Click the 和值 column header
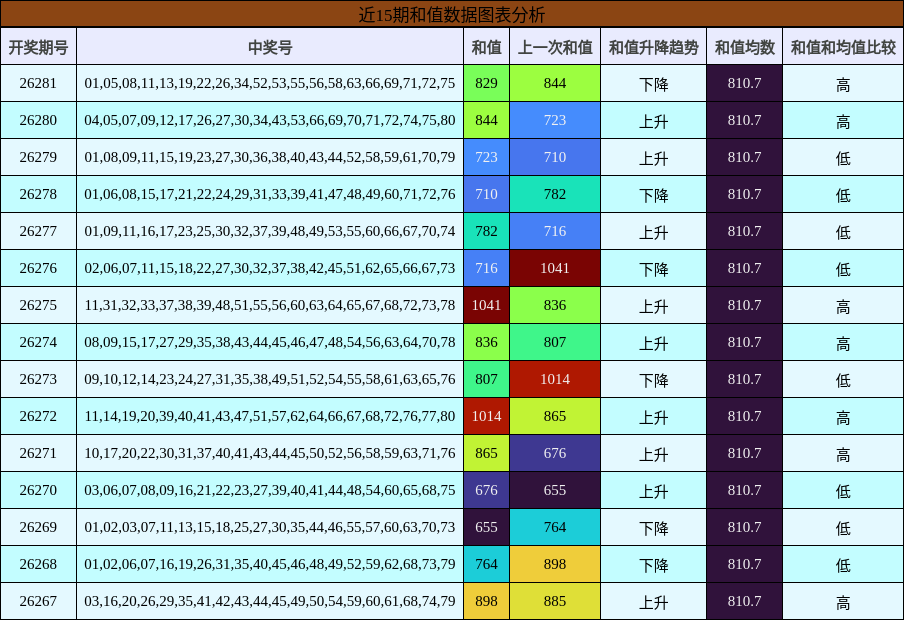This screenshot has width=904, height=620. (487, 47)
